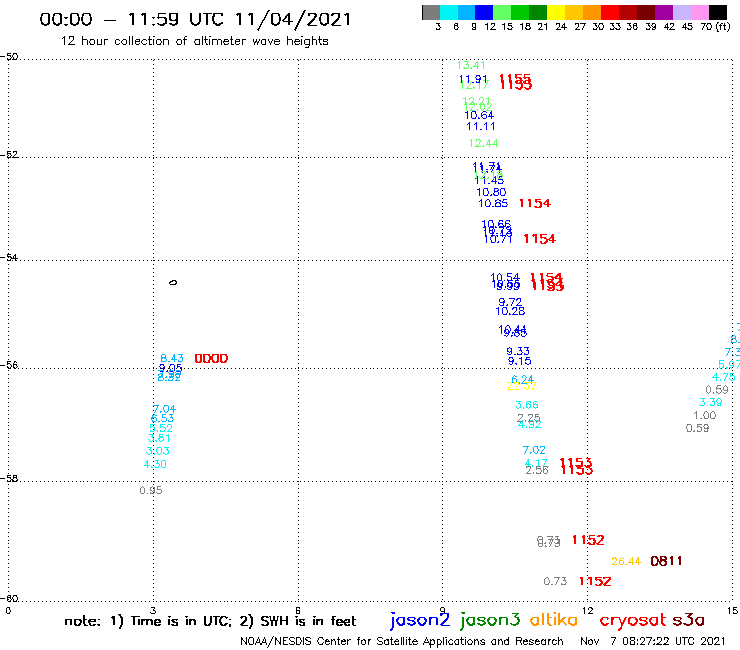
Task: Select the red 0000 timestamp
Action: [211, 359]
